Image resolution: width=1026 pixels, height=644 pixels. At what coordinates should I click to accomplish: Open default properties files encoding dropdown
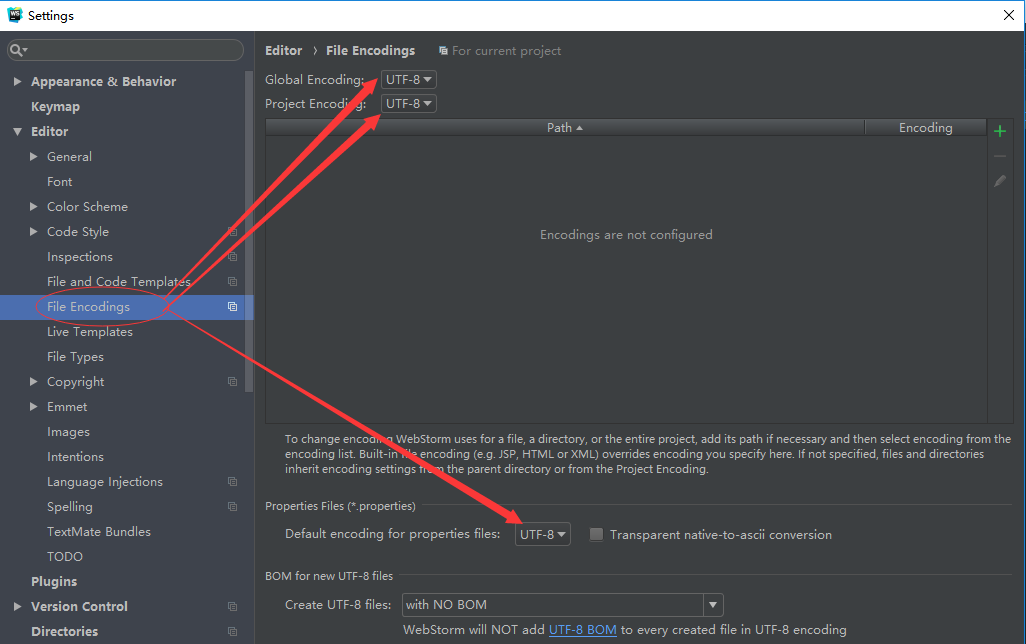point(542,534)
